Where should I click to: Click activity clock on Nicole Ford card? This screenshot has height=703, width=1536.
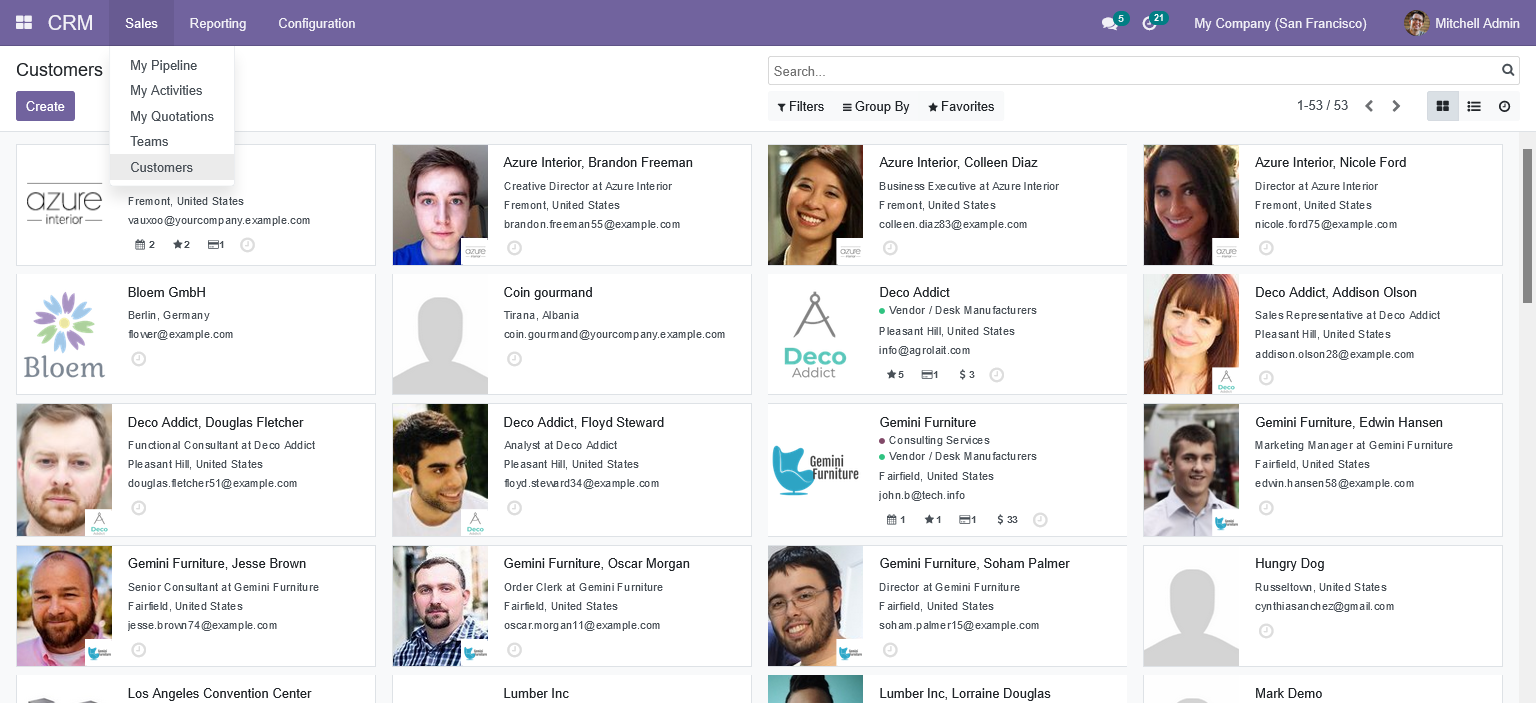[x=1266, y=248]
